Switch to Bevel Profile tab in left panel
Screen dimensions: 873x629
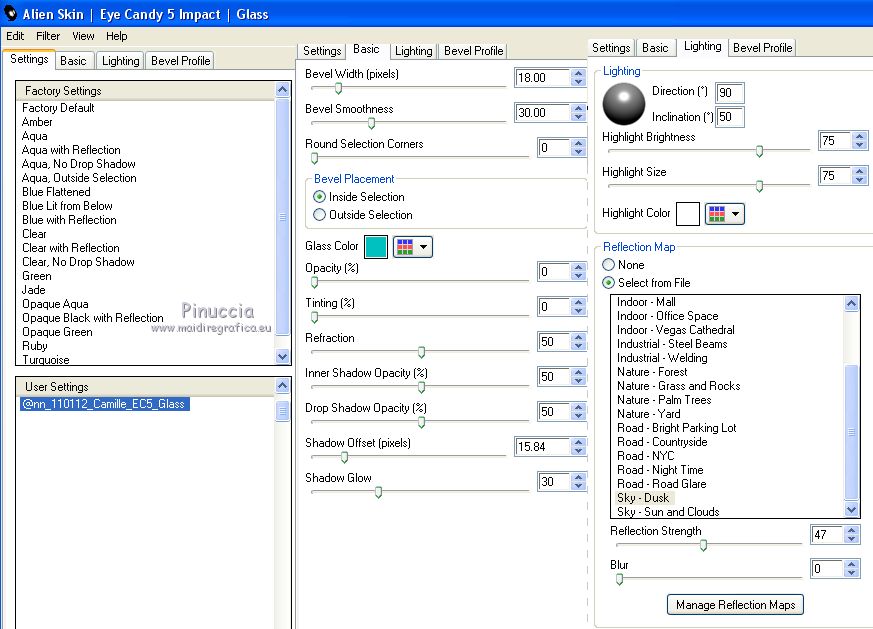(180, 61)
